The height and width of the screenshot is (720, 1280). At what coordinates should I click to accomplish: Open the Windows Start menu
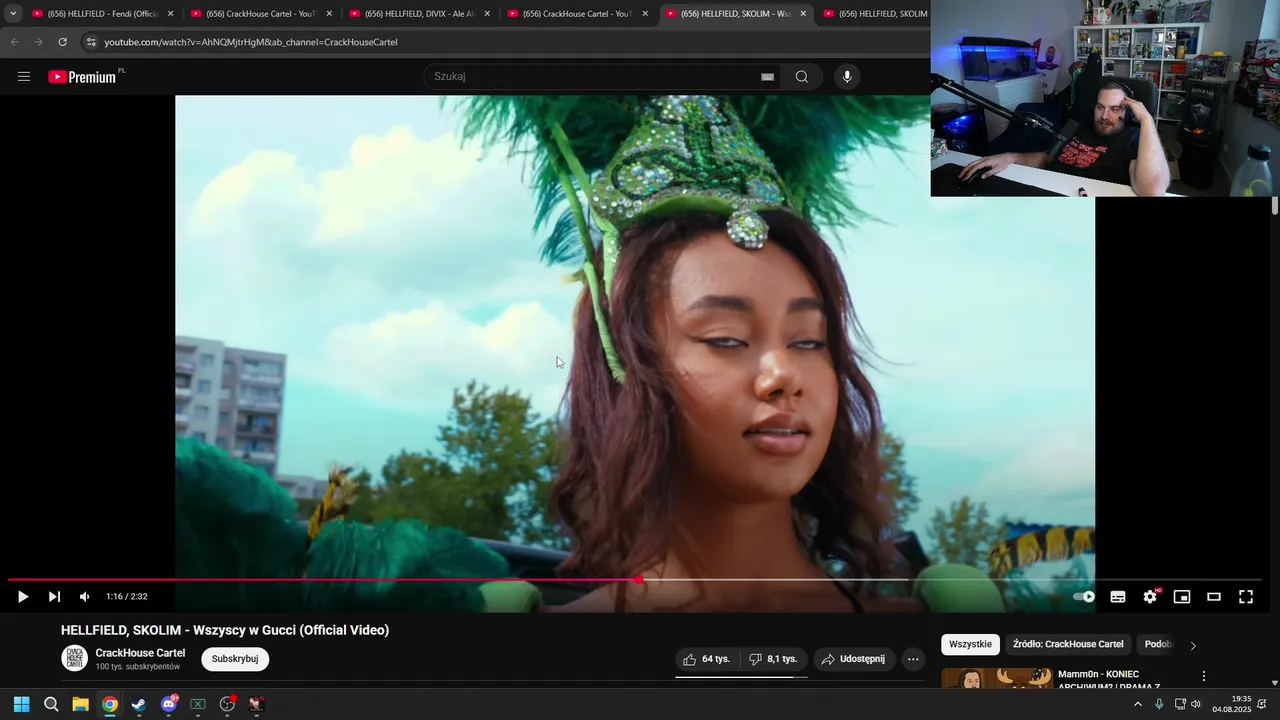21,704
